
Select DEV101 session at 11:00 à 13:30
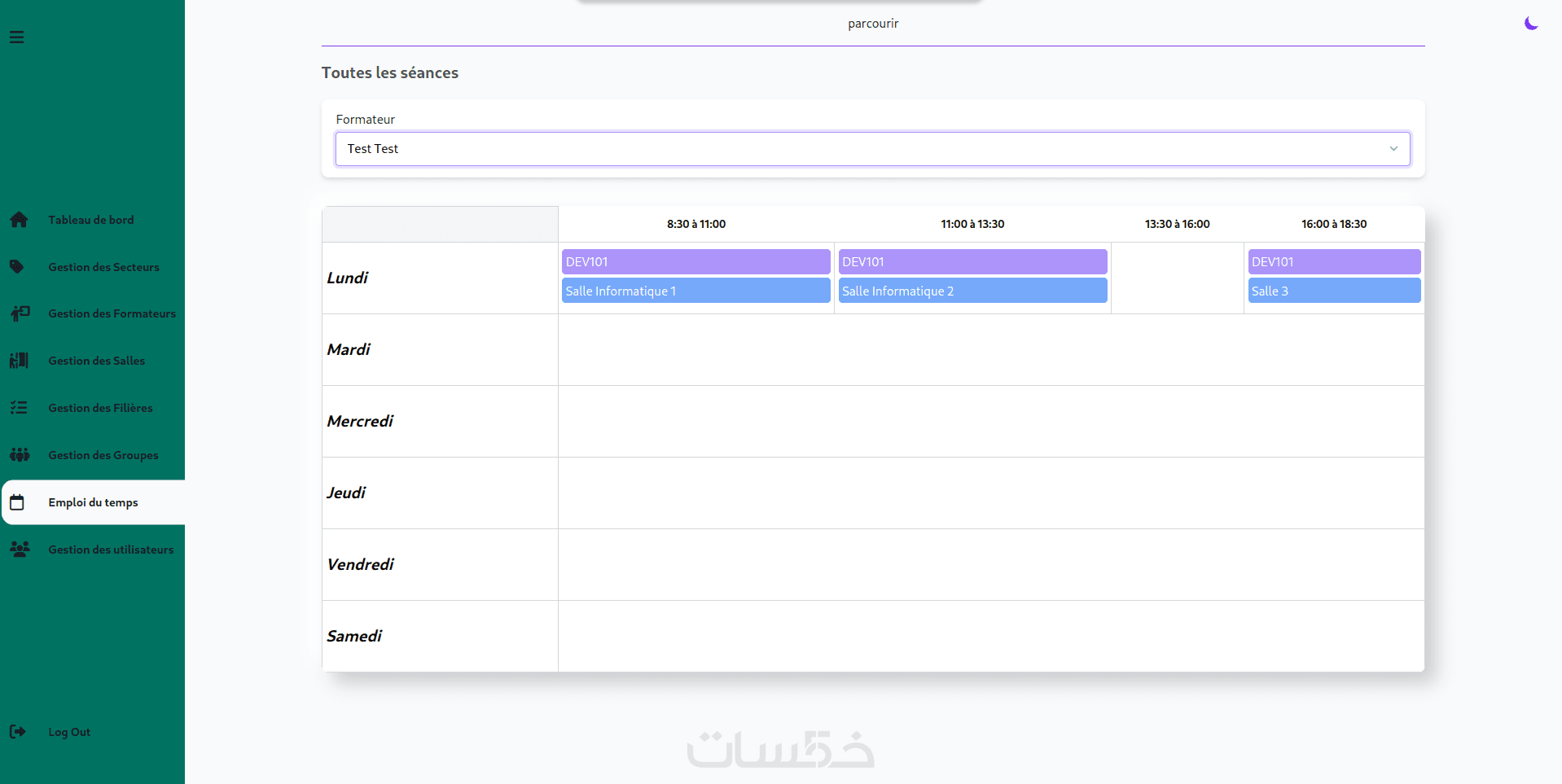972,261
